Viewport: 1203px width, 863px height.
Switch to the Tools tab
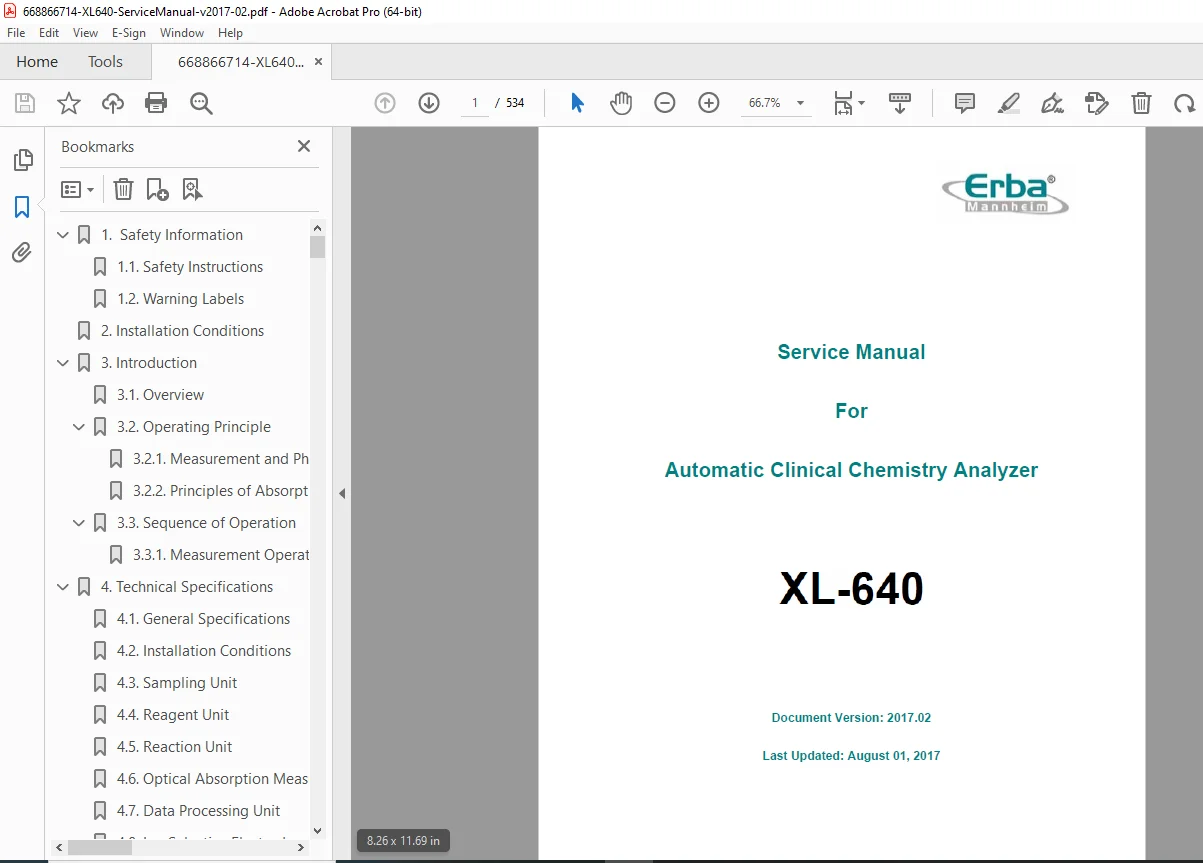tap(105, 62)
